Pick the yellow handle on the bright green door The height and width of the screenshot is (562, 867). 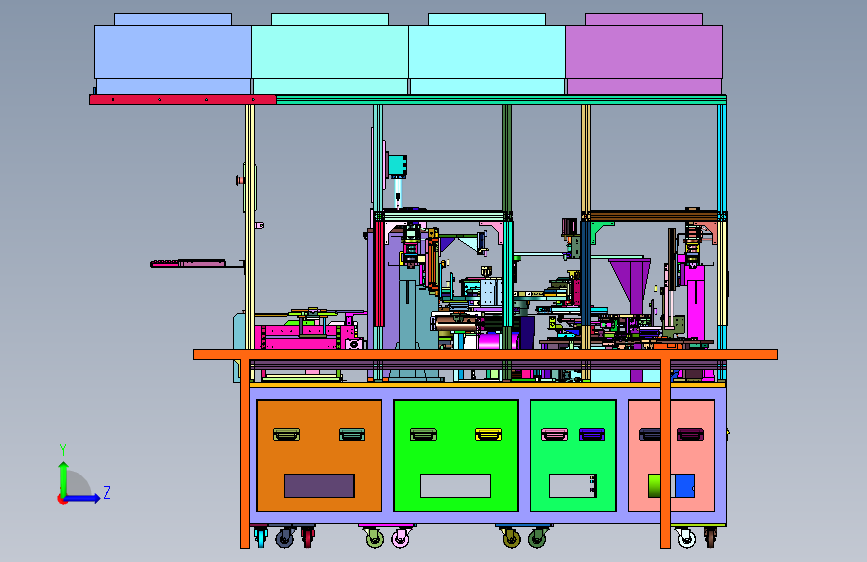(x=489, y=435)
